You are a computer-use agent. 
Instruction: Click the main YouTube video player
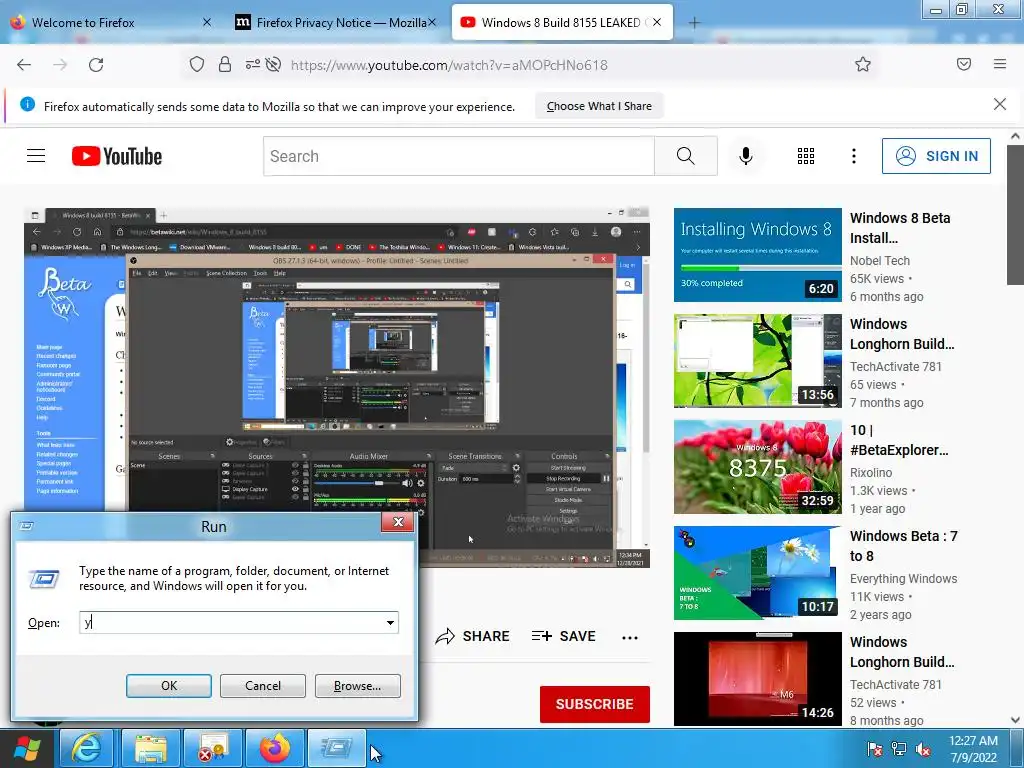click(337, 387)
